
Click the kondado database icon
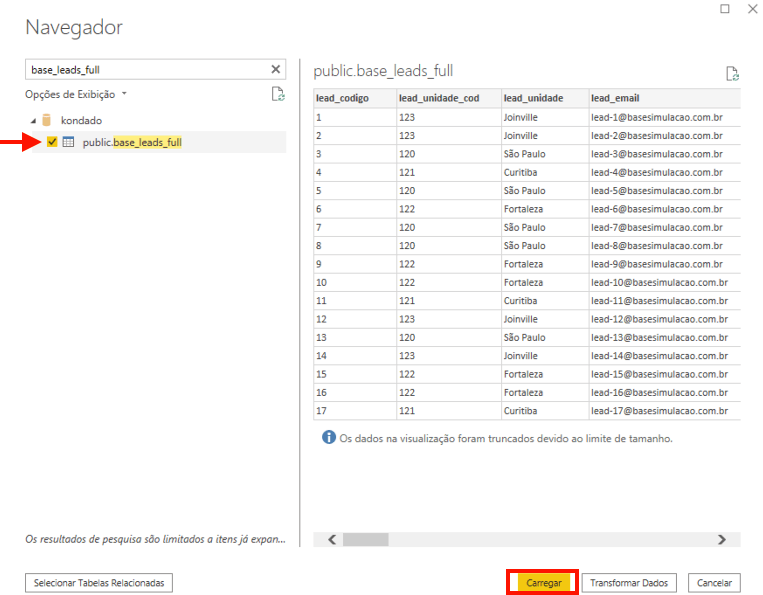[x=47, y=120]
